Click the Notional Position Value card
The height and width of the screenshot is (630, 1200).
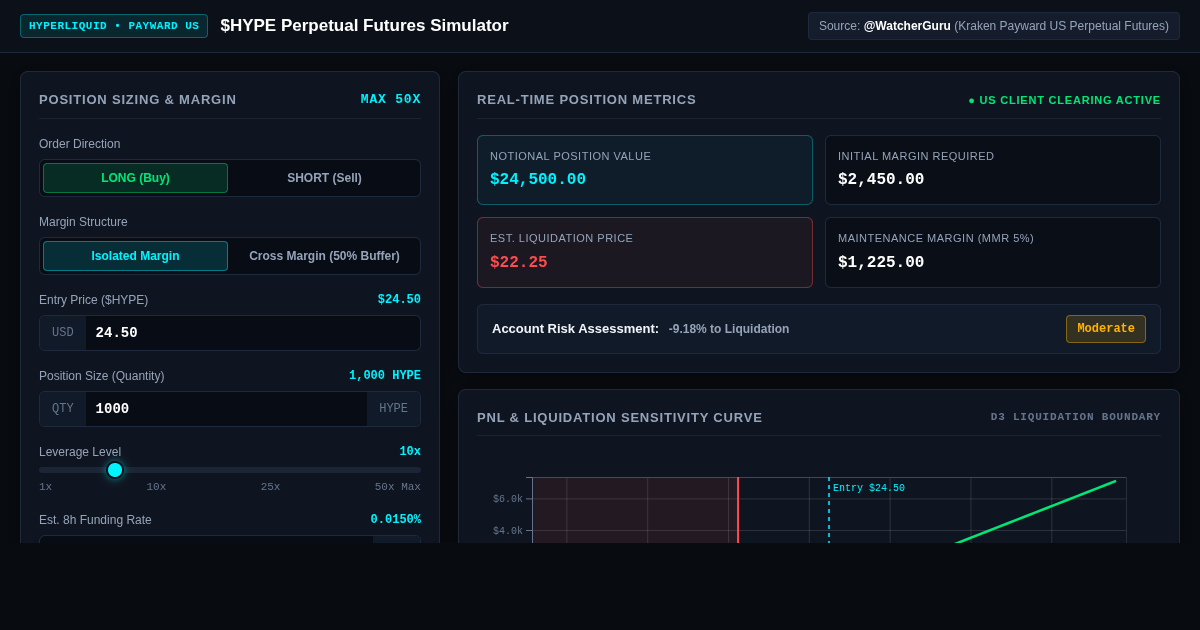[x=645, y=170]
